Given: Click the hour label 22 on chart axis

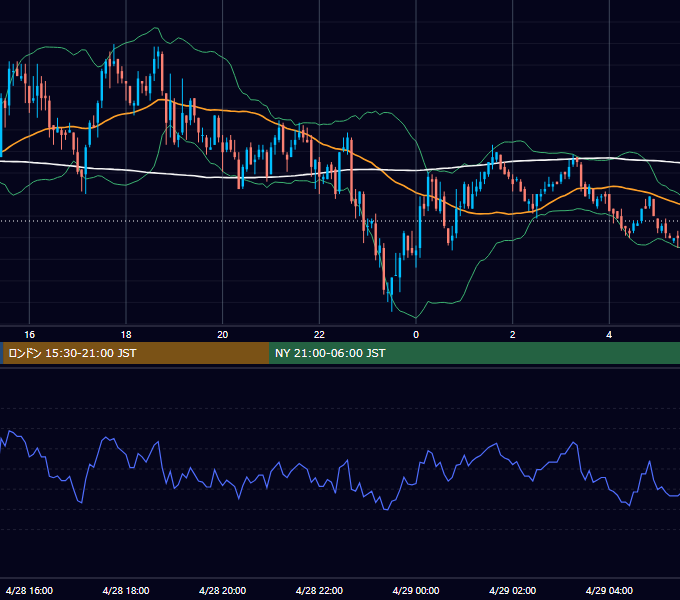Looking at the screenshot, I should pos(319,335).
